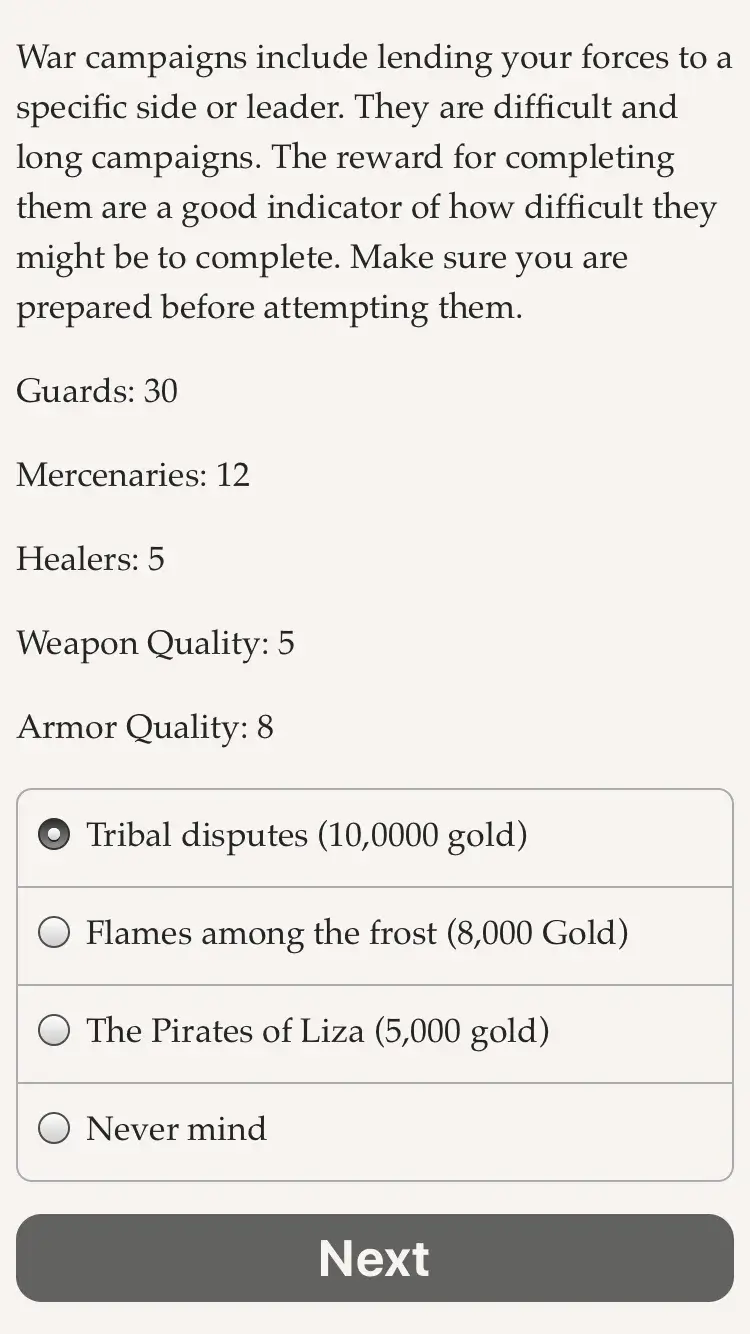Click the Pirates of Liza radio circle
The width and height of the screenshot is (750, 1334).
click(55, 1031)
